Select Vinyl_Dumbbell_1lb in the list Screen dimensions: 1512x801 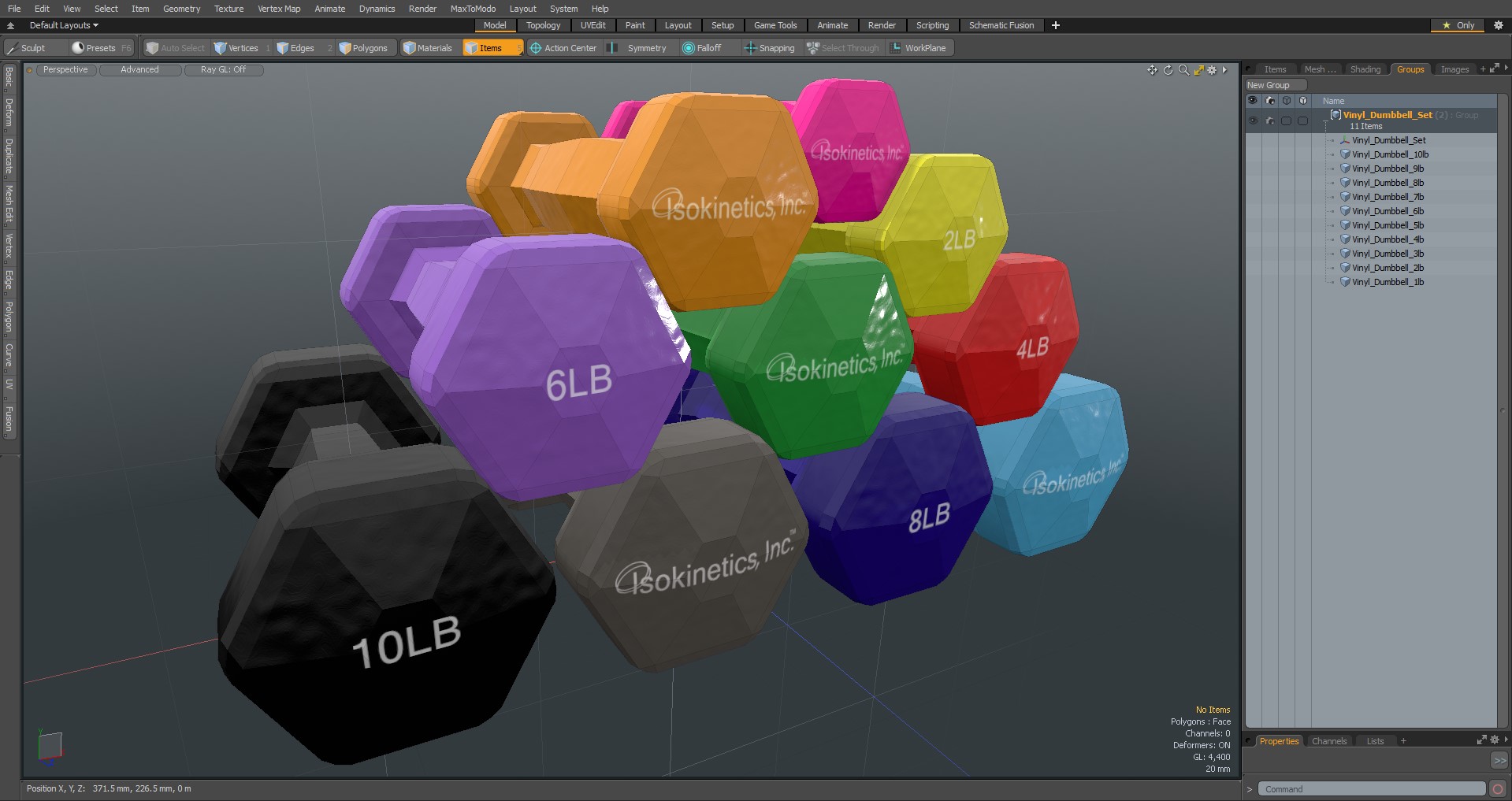pyautogui.click(x=1388, y=282)
